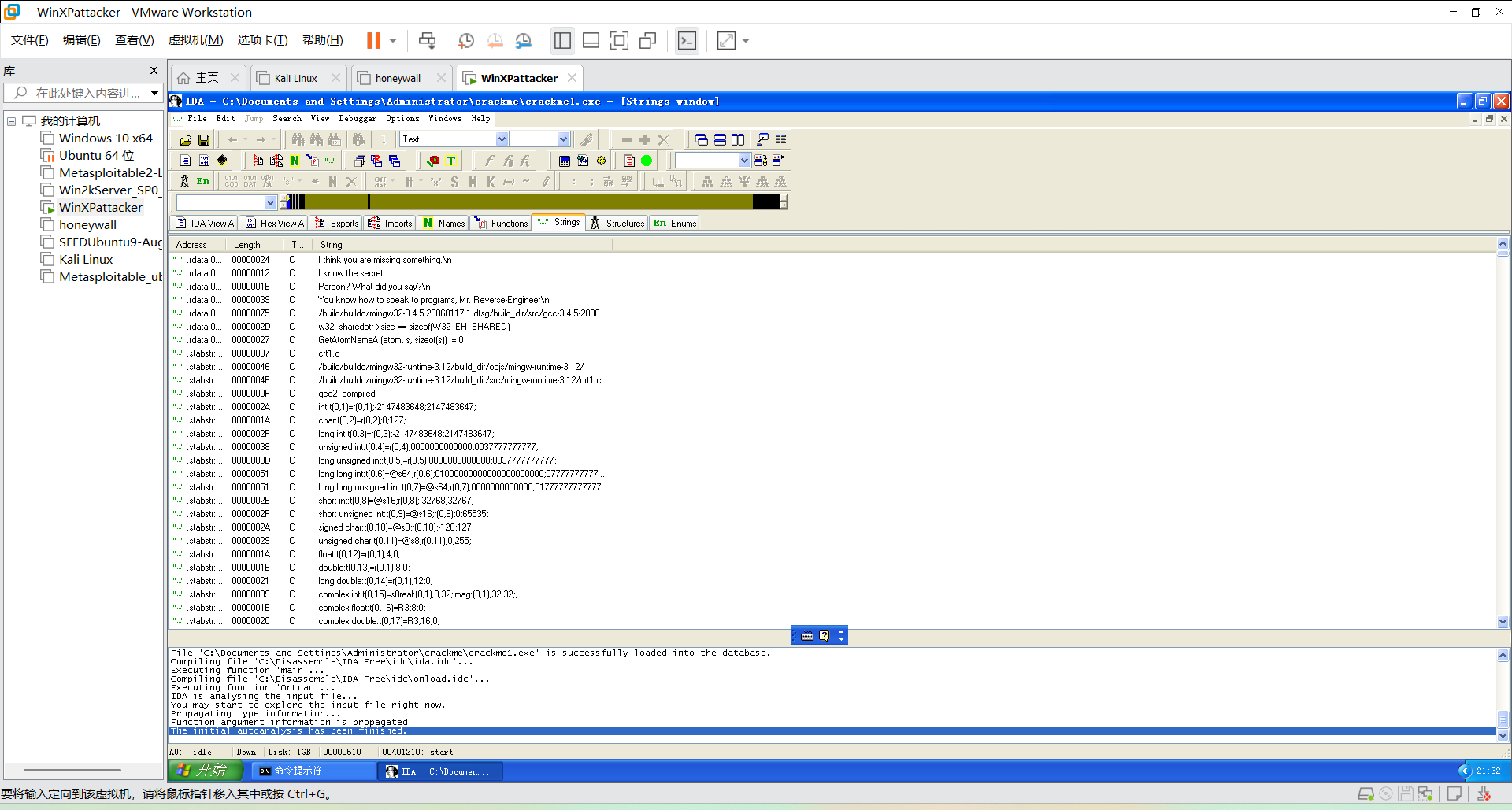Screen dimensions: 1512x810
Task: Click the Strings window toolbar icon
Action: coord(331,161)
